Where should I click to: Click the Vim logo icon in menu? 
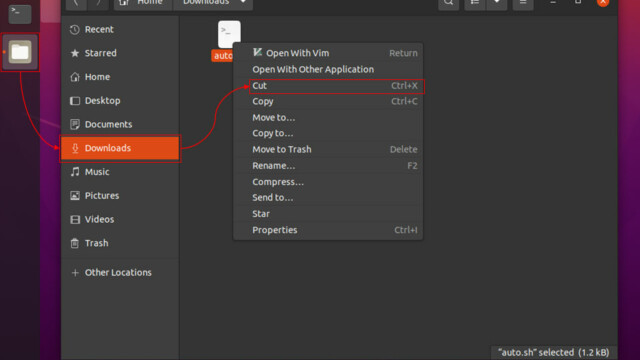click(x=257, y=52)
